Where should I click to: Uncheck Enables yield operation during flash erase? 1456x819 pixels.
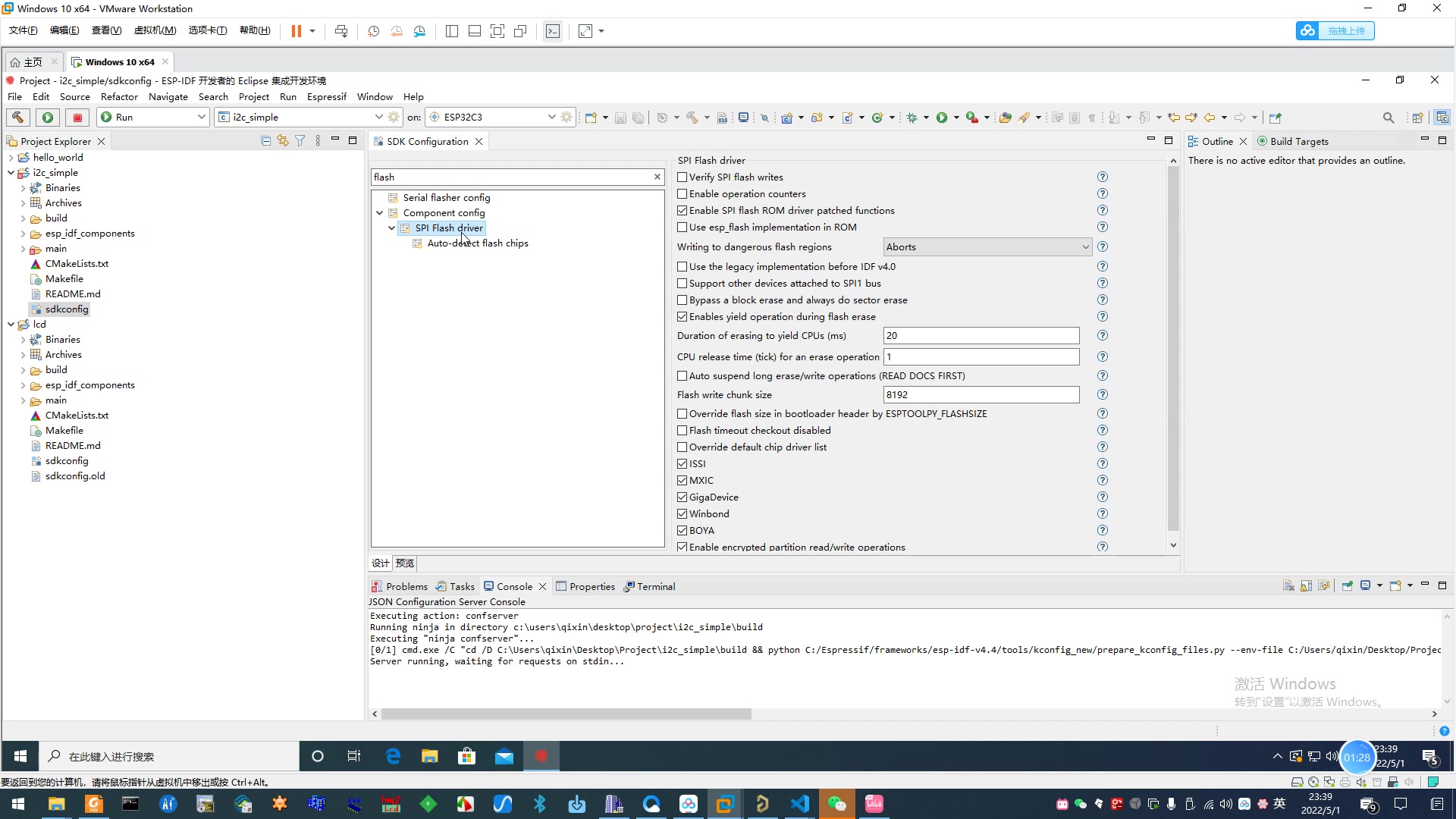[682, 317]
